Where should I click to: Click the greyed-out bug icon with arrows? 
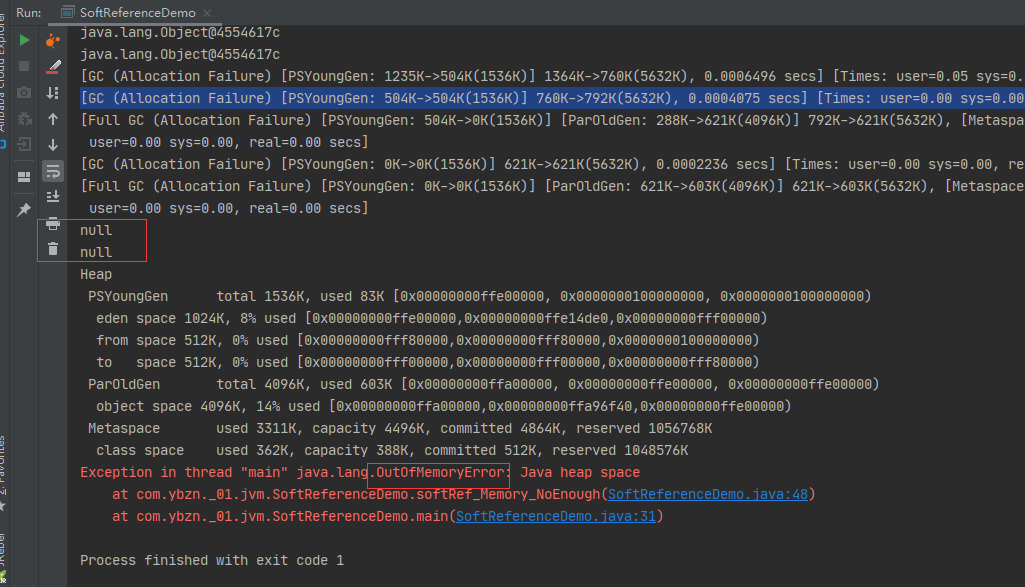click(24, 118)
